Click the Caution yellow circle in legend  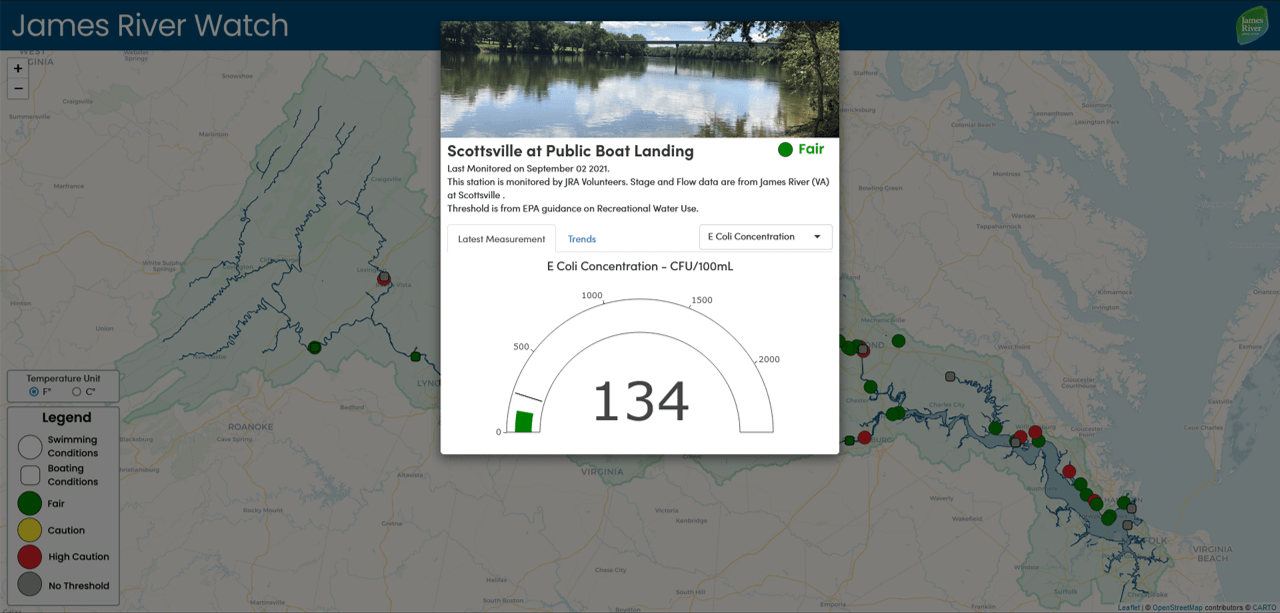[30, 530]
